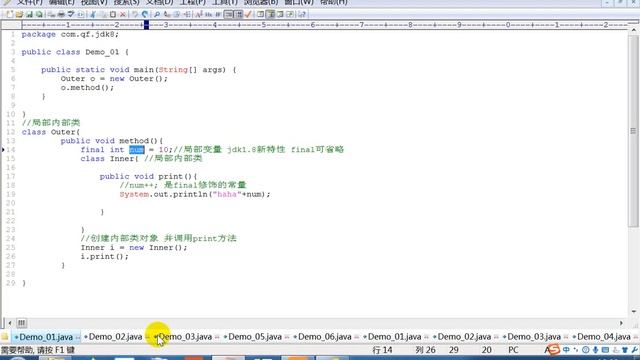Image resolution: width=640 pixels, height=360 pixels.
Task: Open Find with the magnifier icon
Action: (156, 14)
